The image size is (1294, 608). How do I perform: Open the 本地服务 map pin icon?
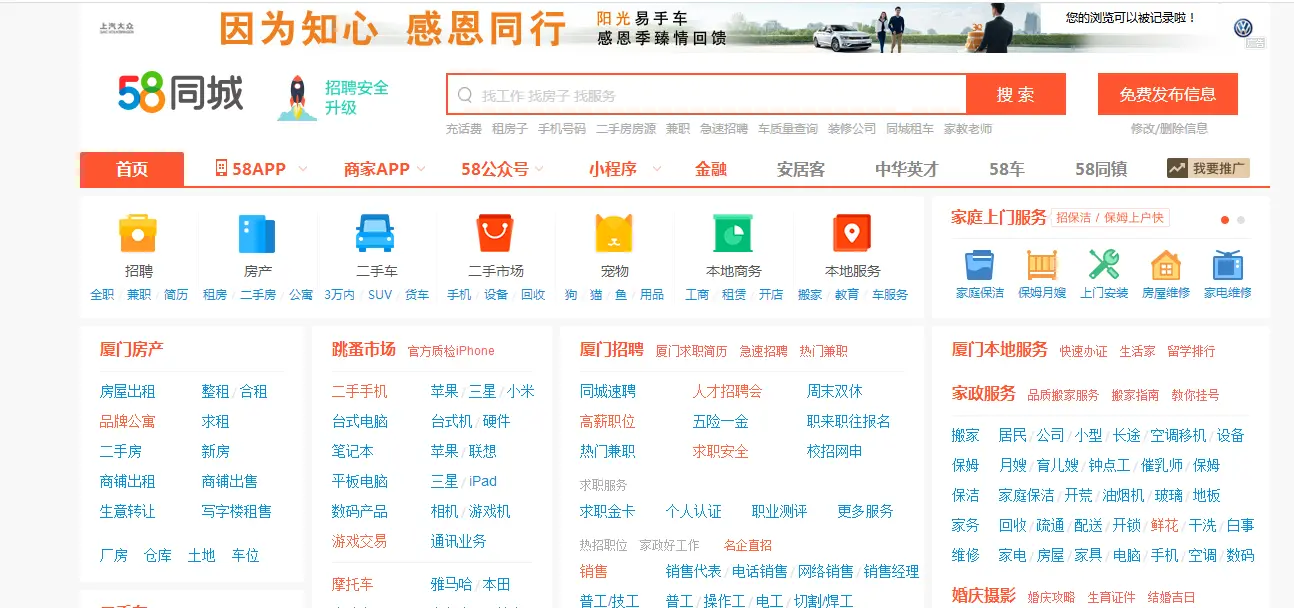point(852,233)
